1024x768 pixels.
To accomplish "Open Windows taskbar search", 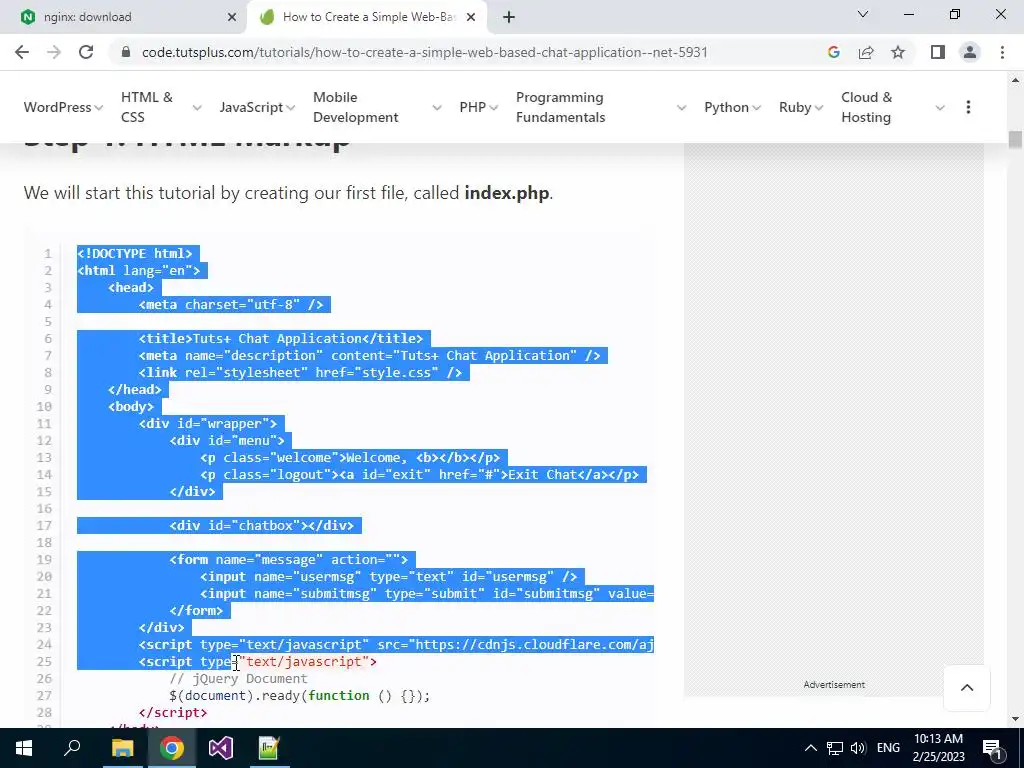I will [72, 748].
